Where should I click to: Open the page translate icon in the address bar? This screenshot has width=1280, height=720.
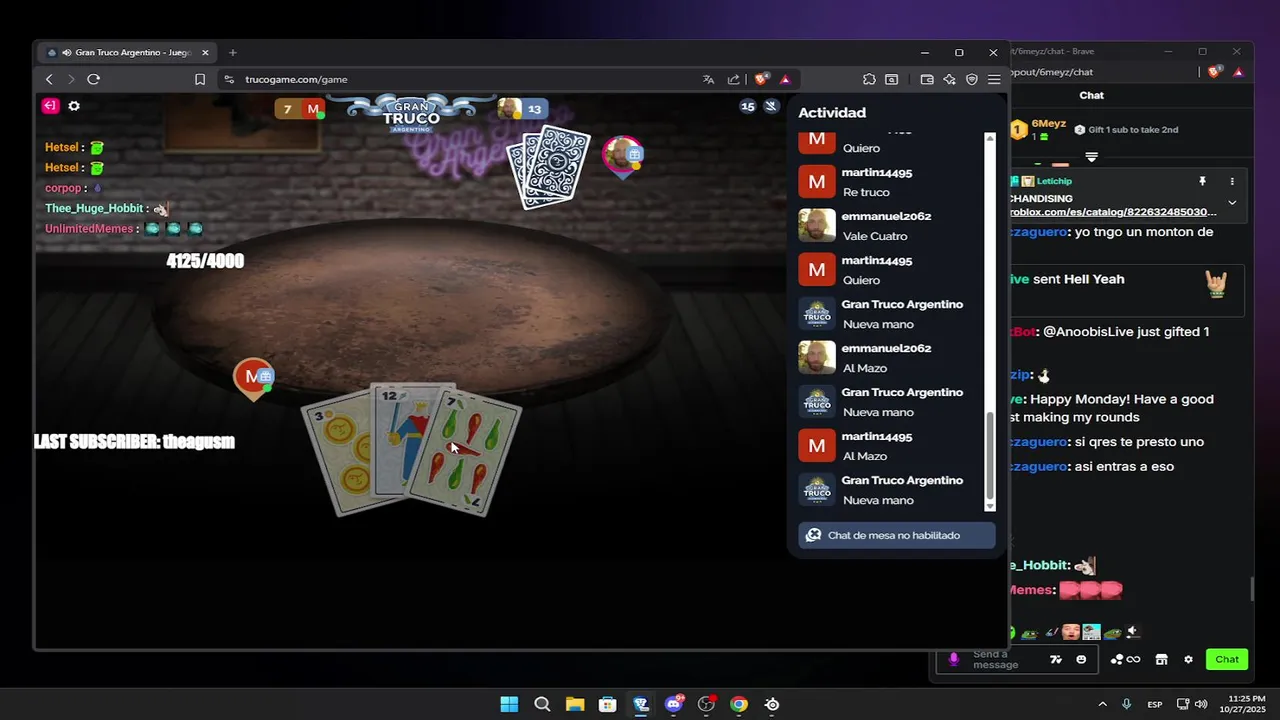[x=708, y=79]
